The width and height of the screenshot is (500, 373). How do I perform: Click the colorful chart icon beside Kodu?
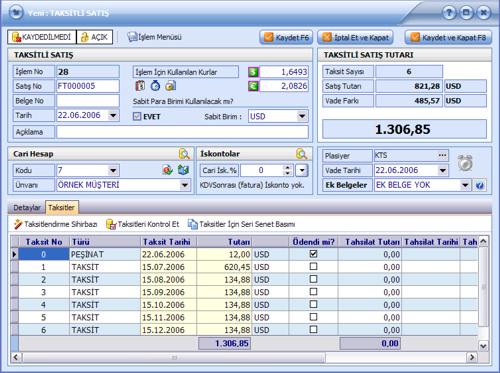tap(168, 170)
